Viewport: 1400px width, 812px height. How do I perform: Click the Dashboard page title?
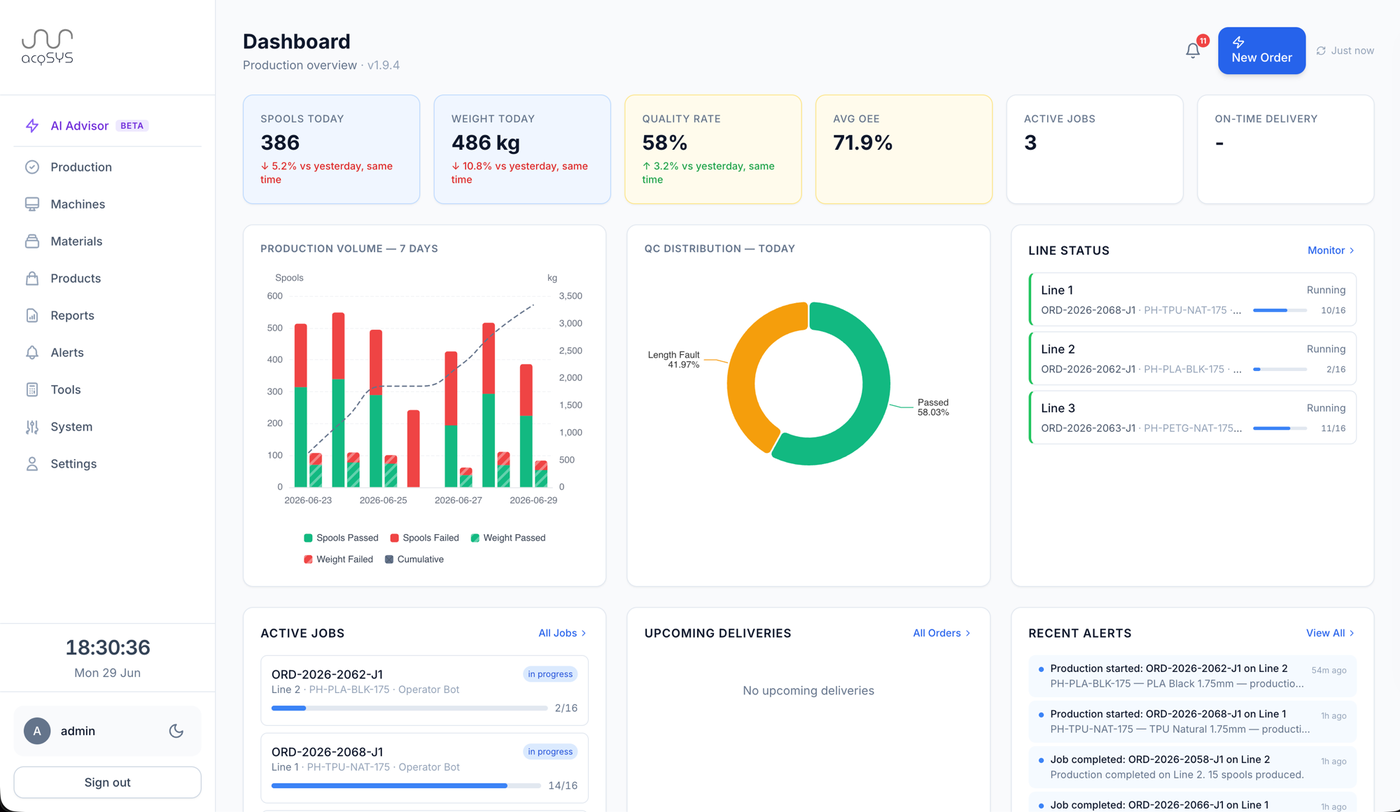pyautogui.click(x=297, y=41)
